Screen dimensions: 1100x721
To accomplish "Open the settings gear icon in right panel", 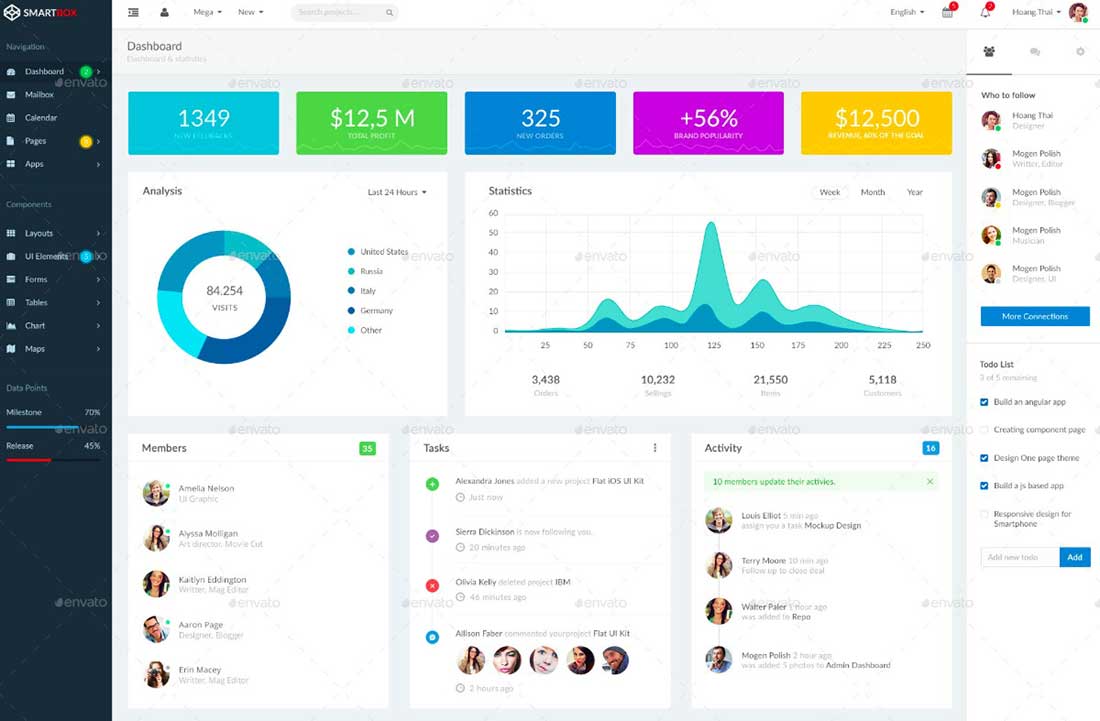I will pyautogui.click(x=1080, y=51).
